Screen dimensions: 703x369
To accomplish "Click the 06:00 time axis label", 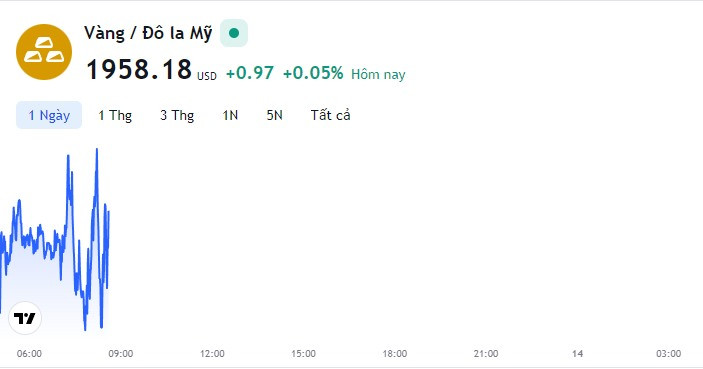I will [x=29, y=354].
